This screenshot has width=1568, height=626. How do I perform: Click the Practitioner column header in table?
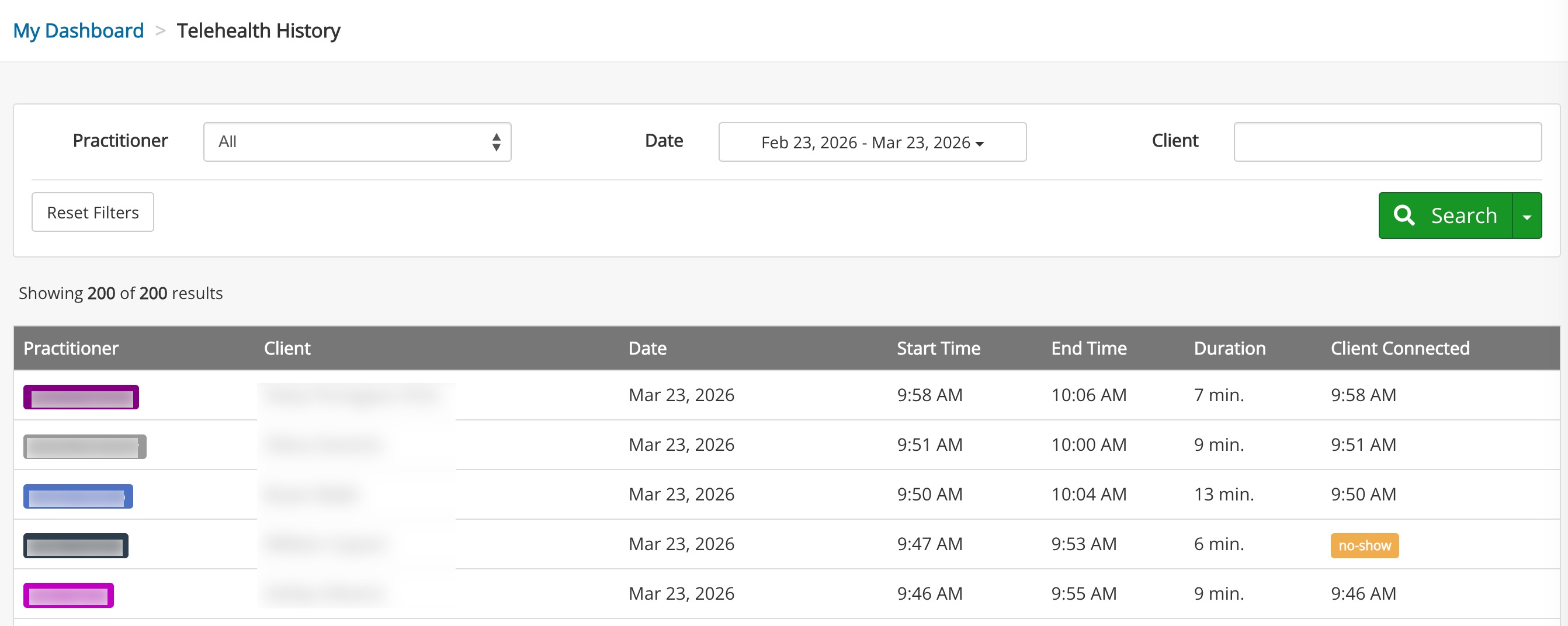tap(71, 349)
